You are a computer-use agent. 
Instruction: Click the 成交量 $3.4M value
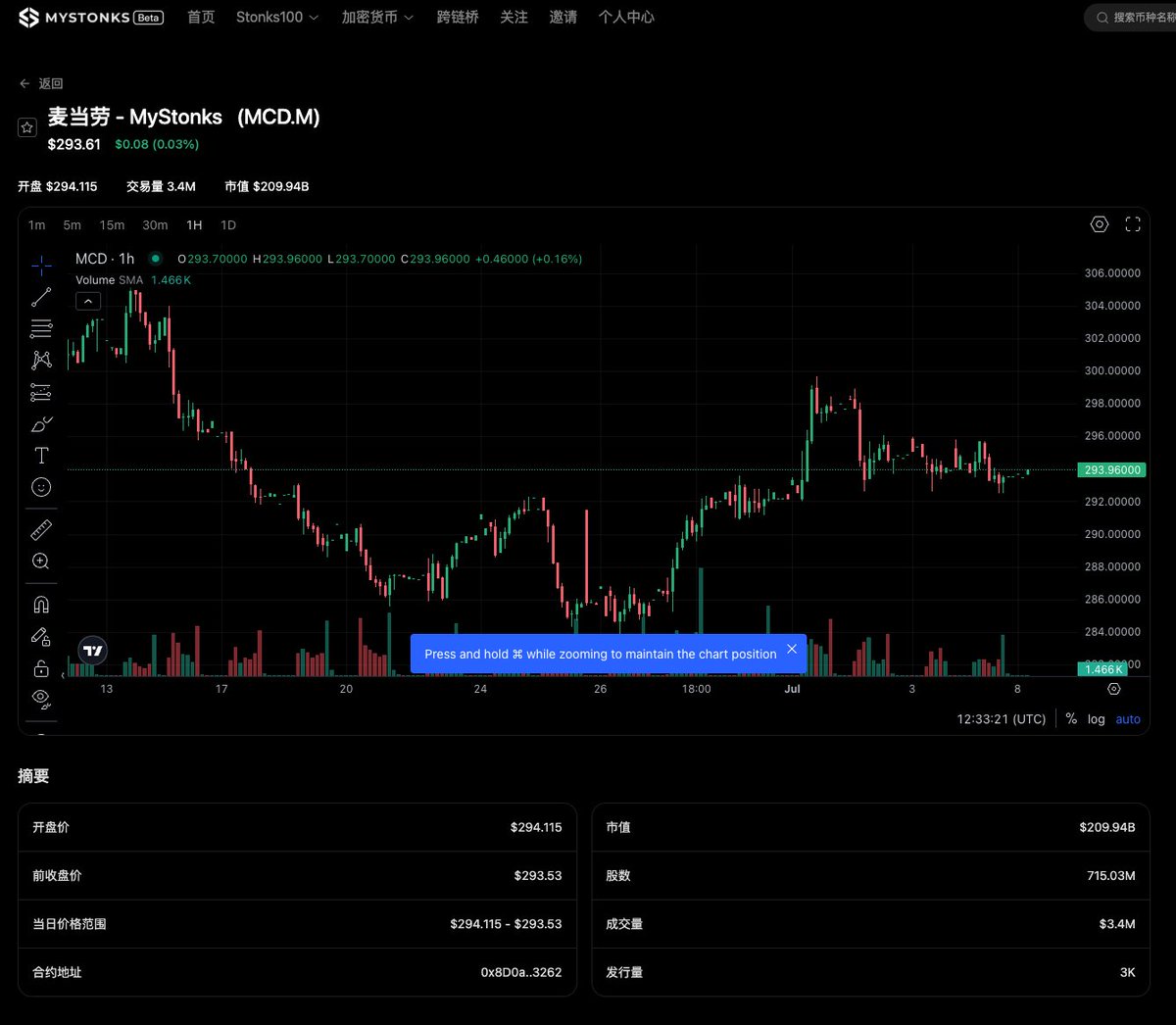(x=1117, y=924)
